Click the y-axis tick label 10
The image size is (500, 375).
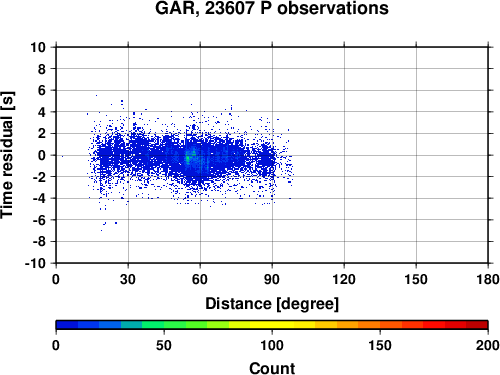coord(38,47)
